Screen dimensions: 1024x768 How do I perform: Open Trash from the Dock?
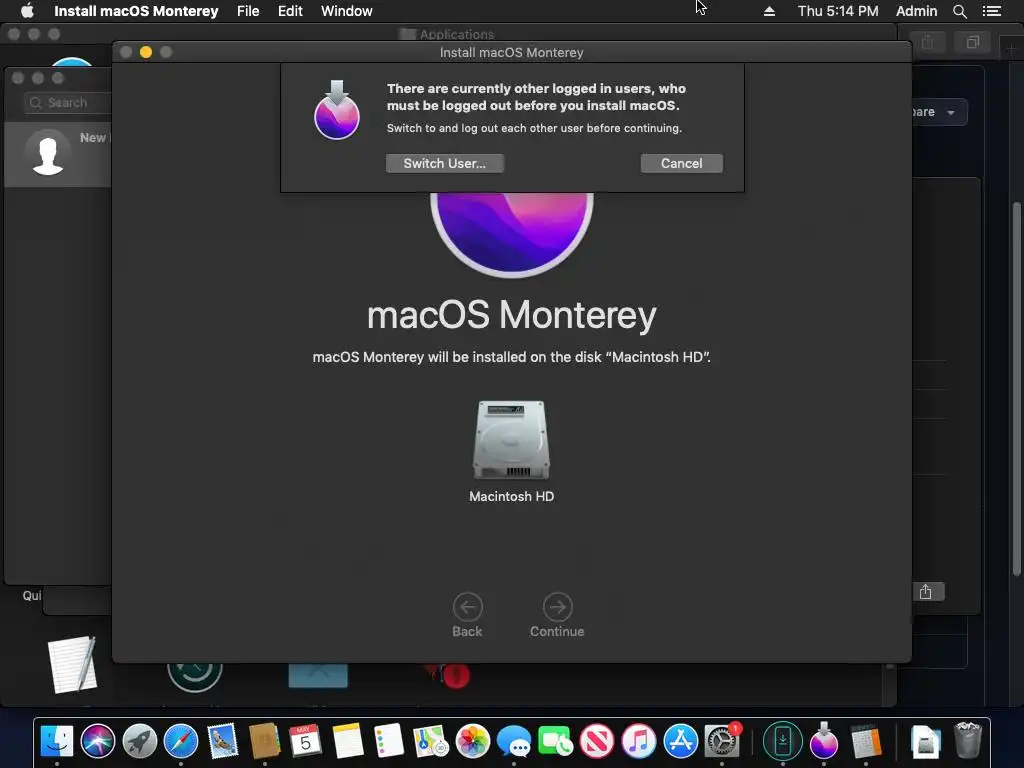coord(968,740)
